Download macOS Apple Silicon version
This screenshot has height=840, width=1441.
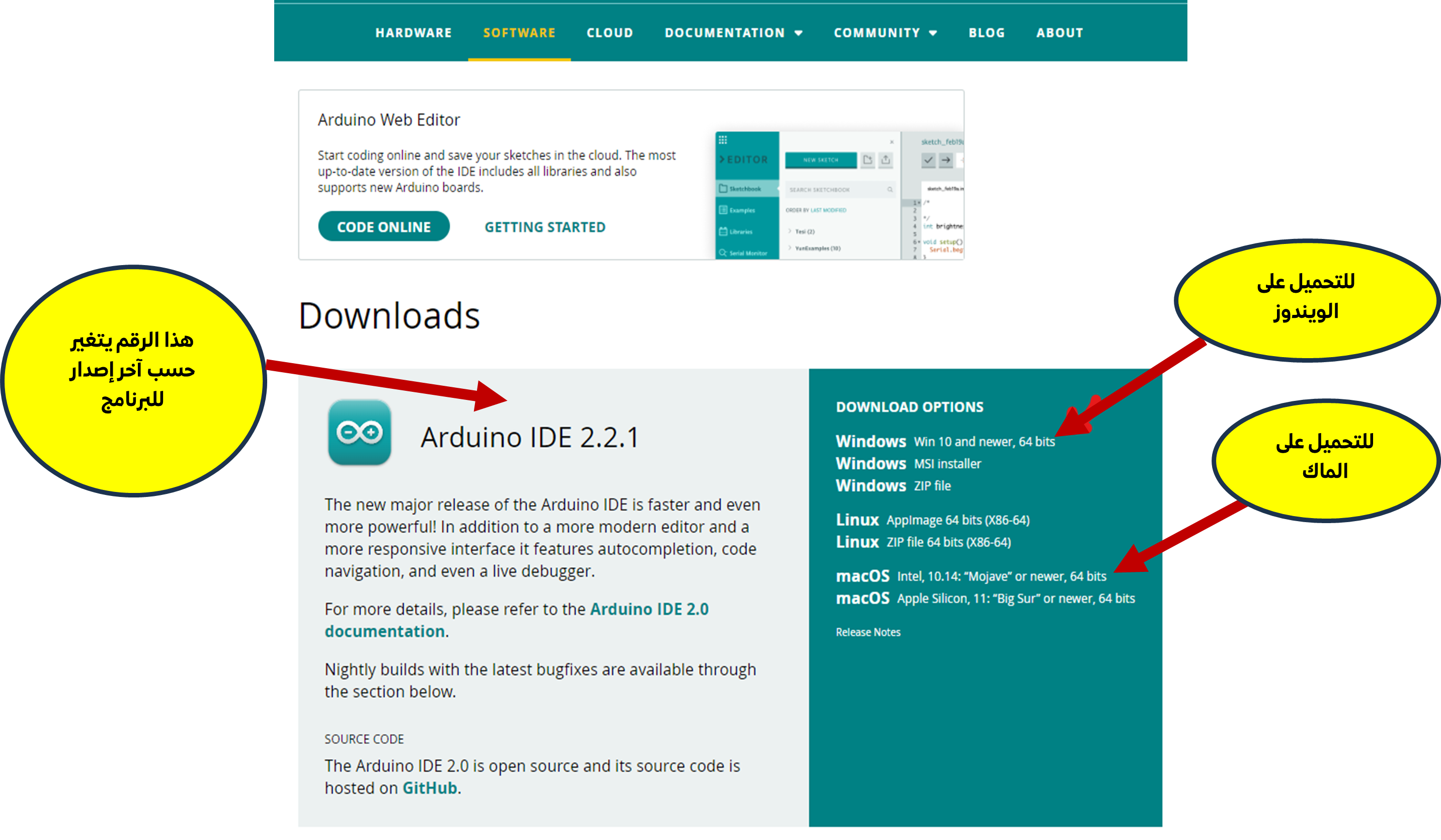(x=985, y=598)
